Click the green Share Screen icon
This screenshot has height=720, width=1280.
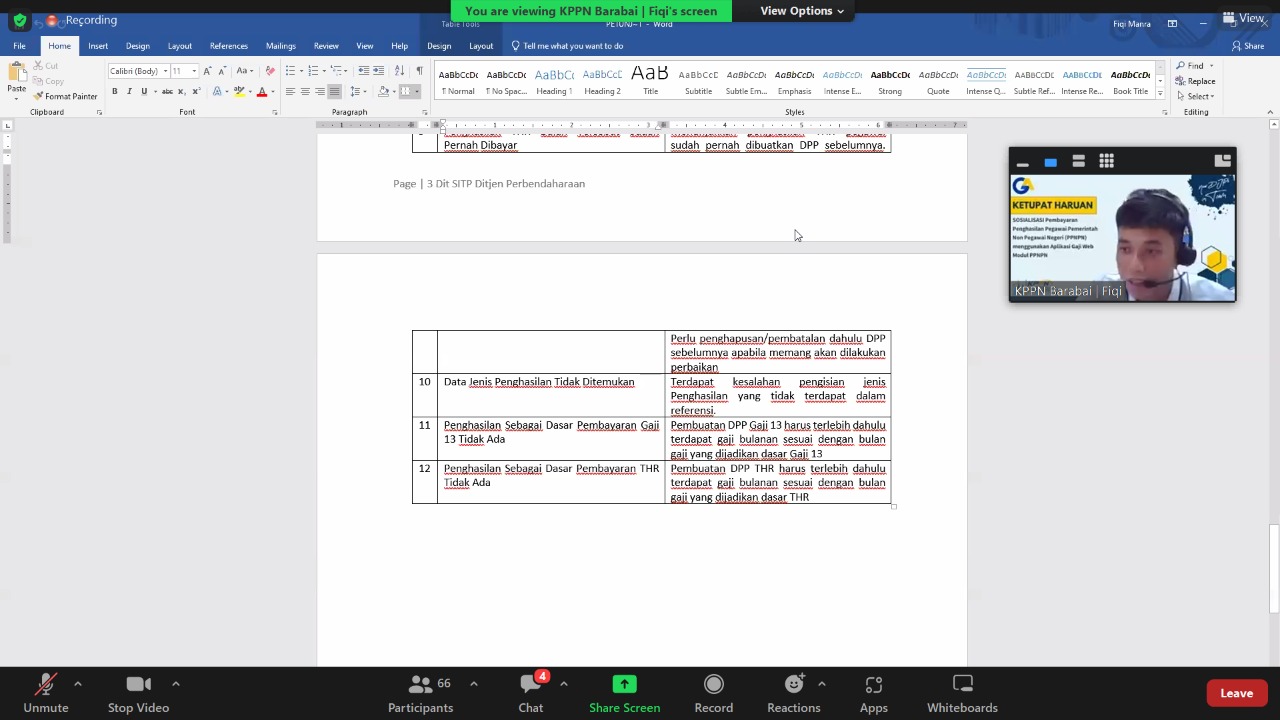(x=624, y=685)
